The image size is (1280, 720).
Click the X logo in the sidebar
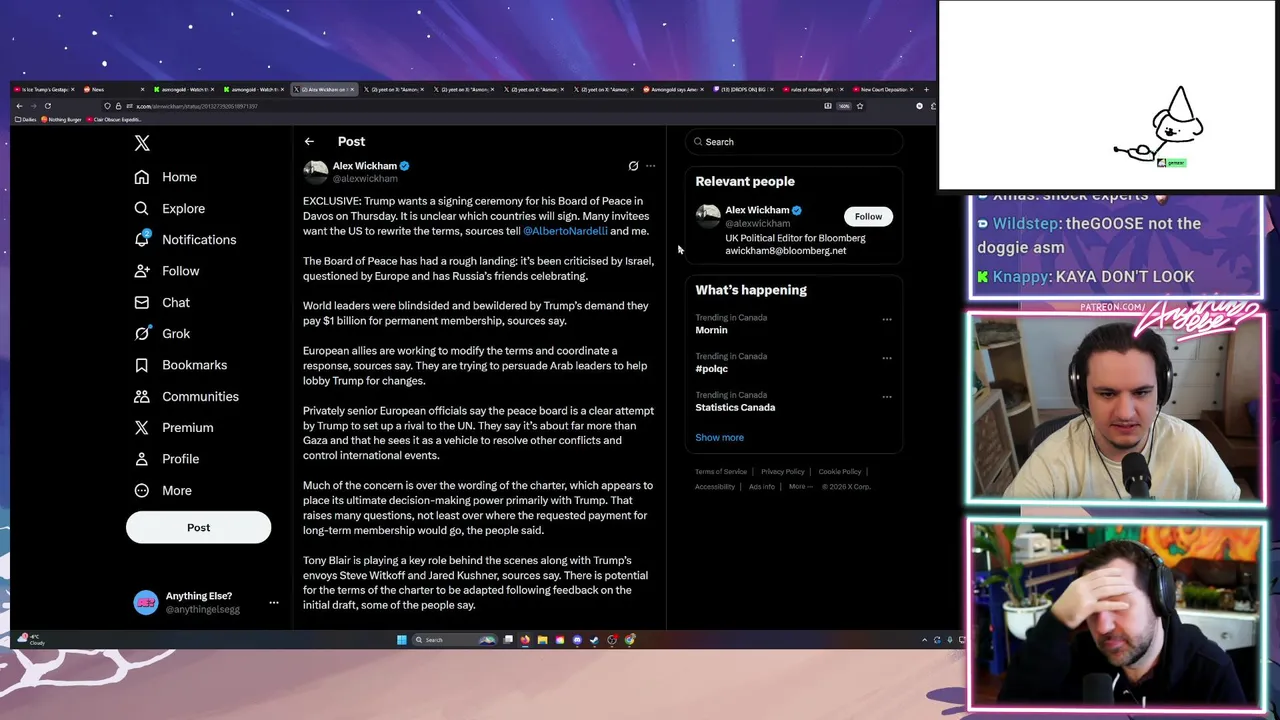click(x=142, y=143)
